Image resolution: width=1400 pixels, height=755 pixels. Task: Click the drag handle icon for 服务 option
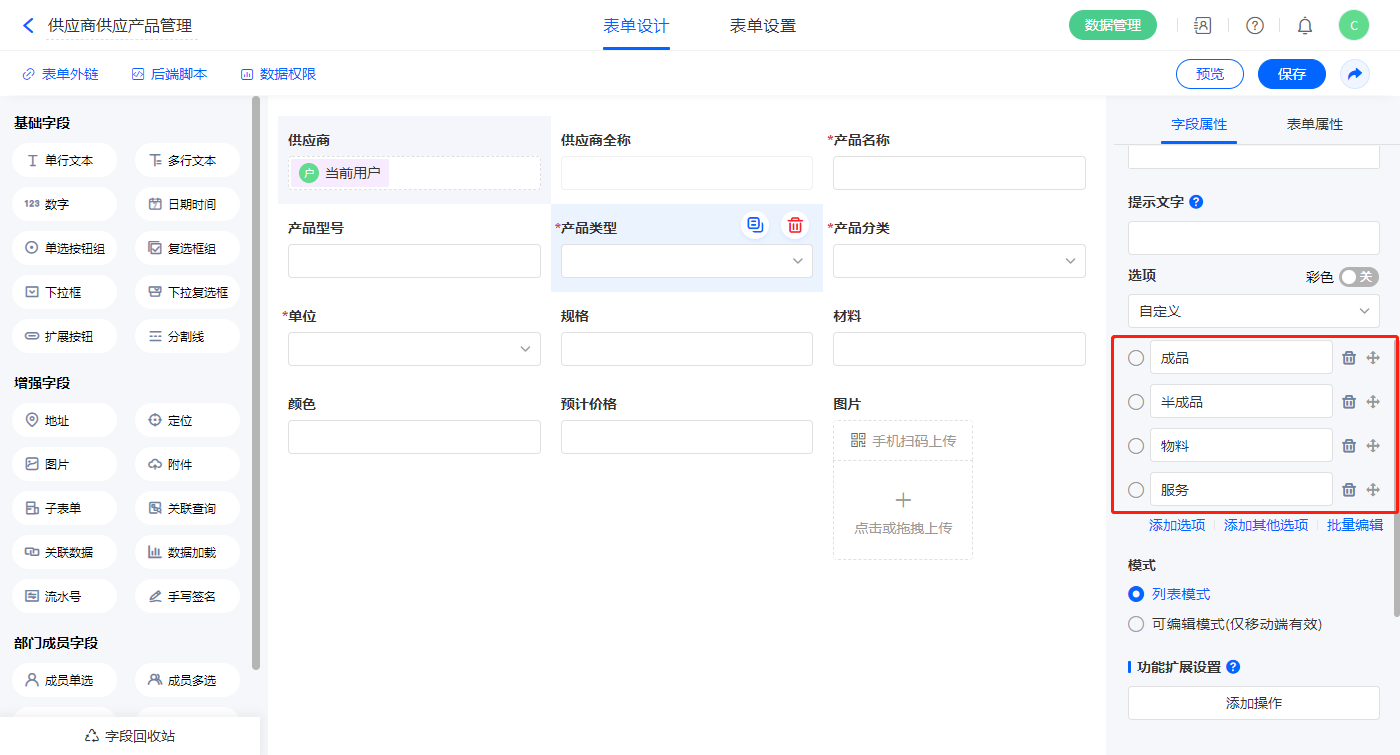(1373, 490)
